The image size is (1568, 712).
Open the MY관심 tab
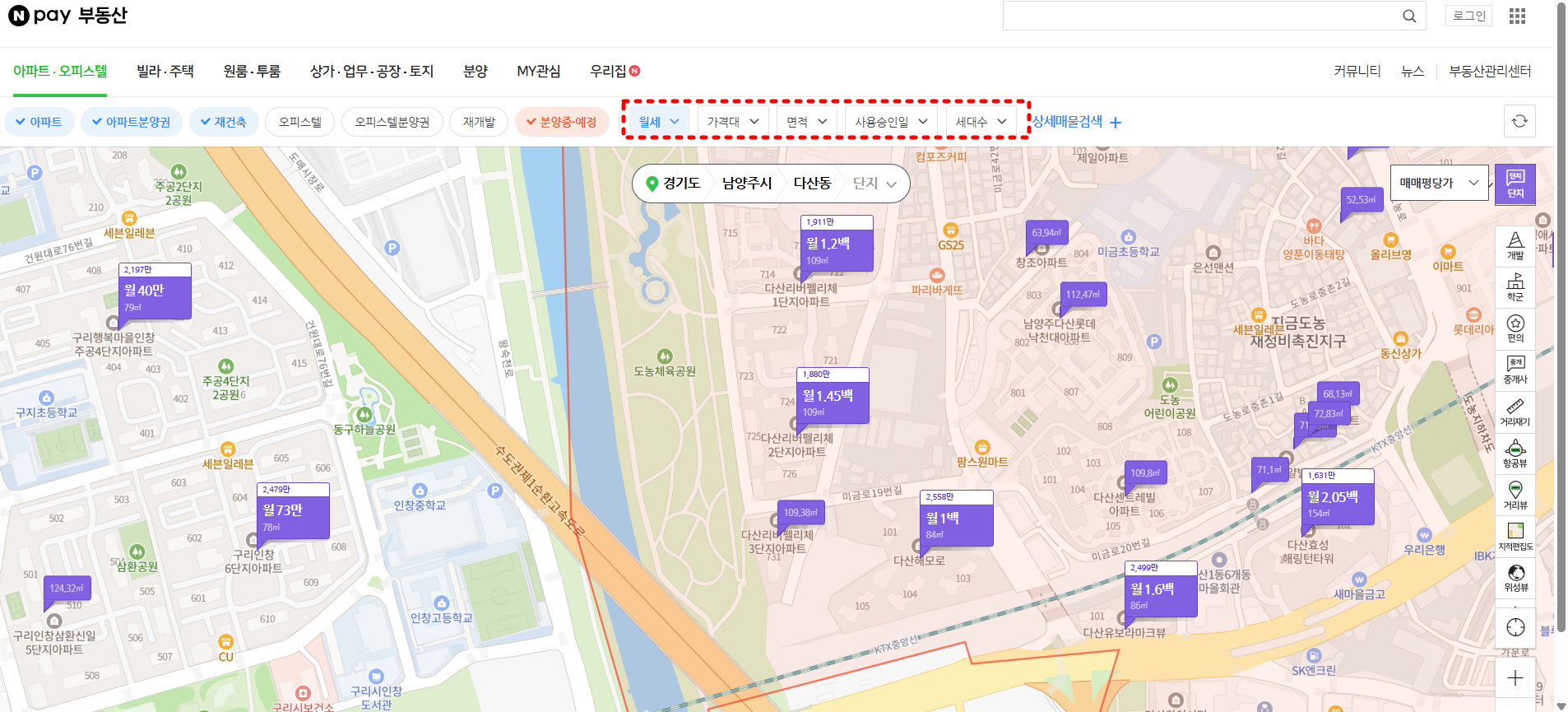tap(539, 72)
